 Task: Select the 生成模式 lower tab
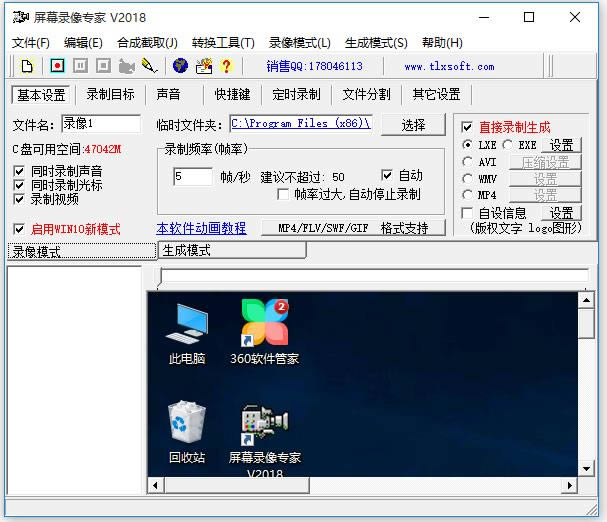pyautogui.click(x=232, y=251)
